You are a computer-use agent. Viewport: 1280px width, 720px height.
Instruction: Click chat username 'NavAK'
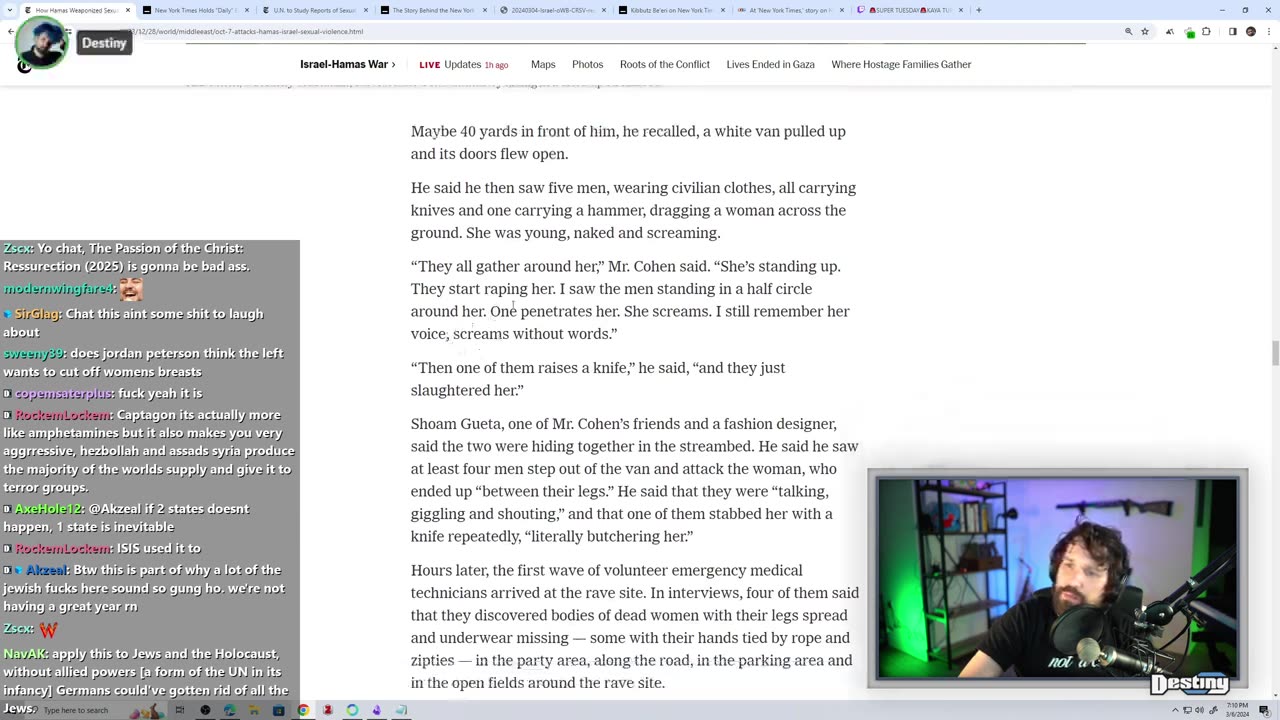22,653
